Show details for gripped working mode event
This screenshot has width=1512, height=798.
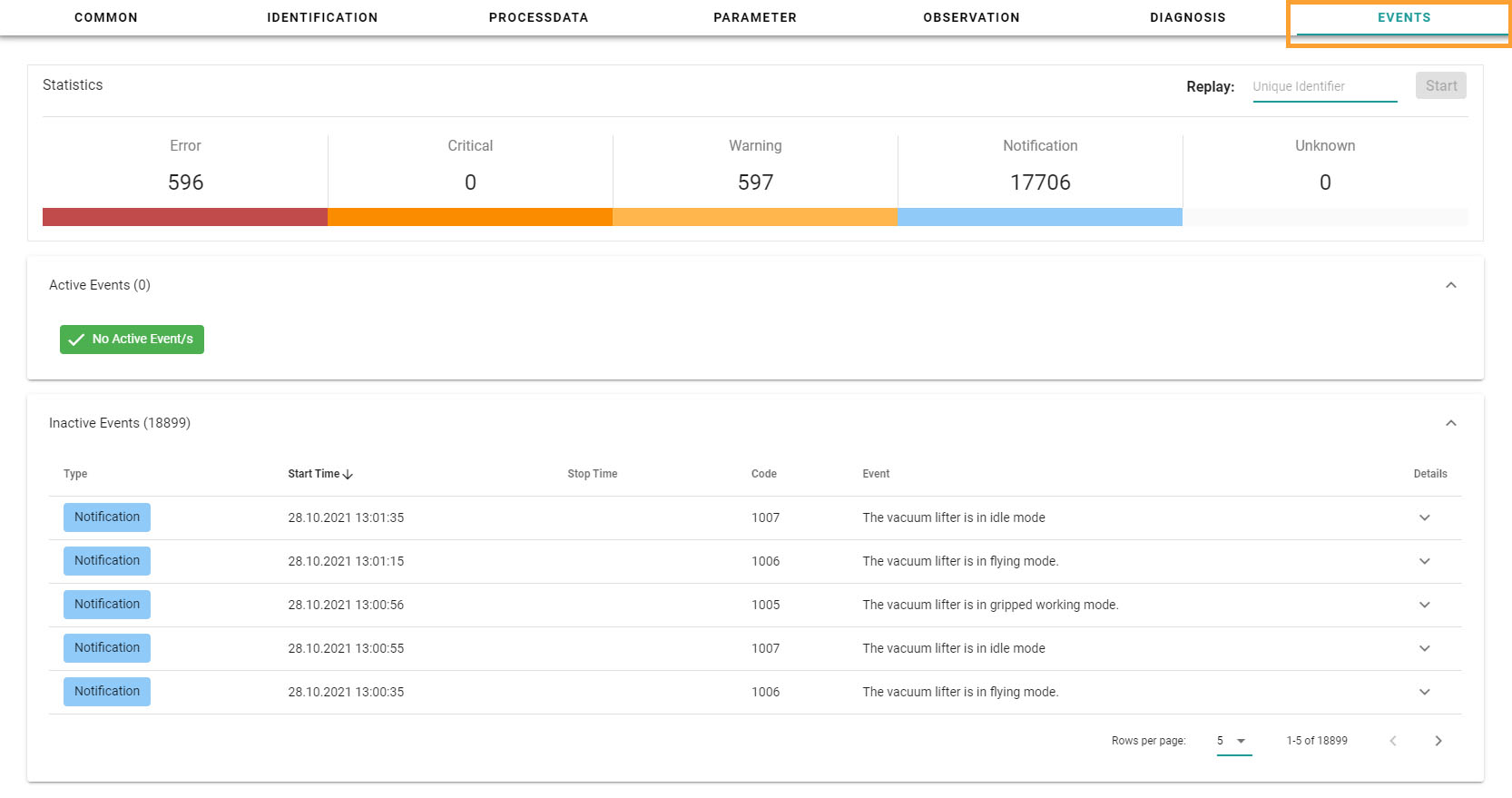(1424, 605)
